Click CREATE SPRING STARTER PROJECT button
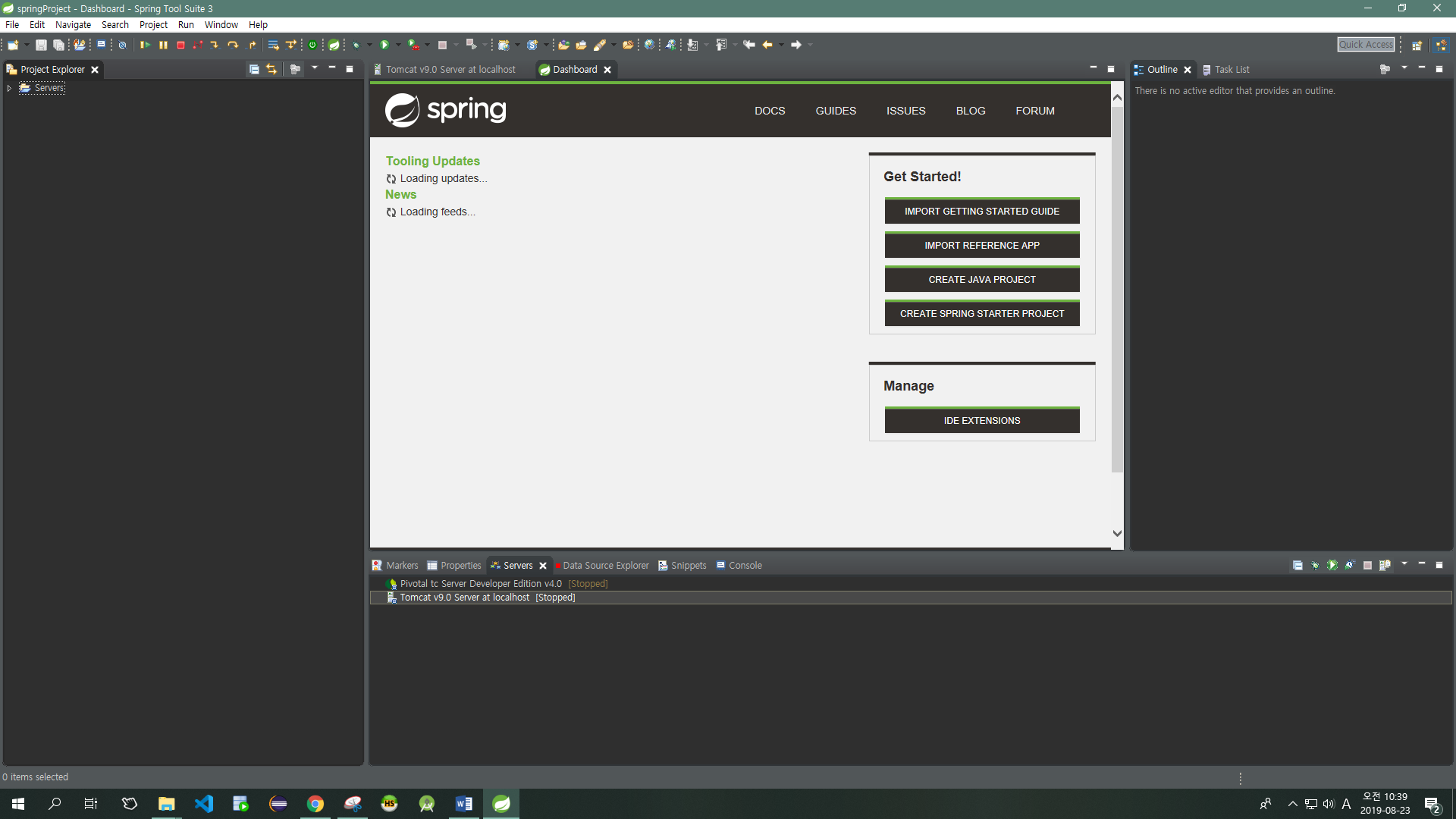Viewport: 1456px width, 819px height. pos(981,313)
